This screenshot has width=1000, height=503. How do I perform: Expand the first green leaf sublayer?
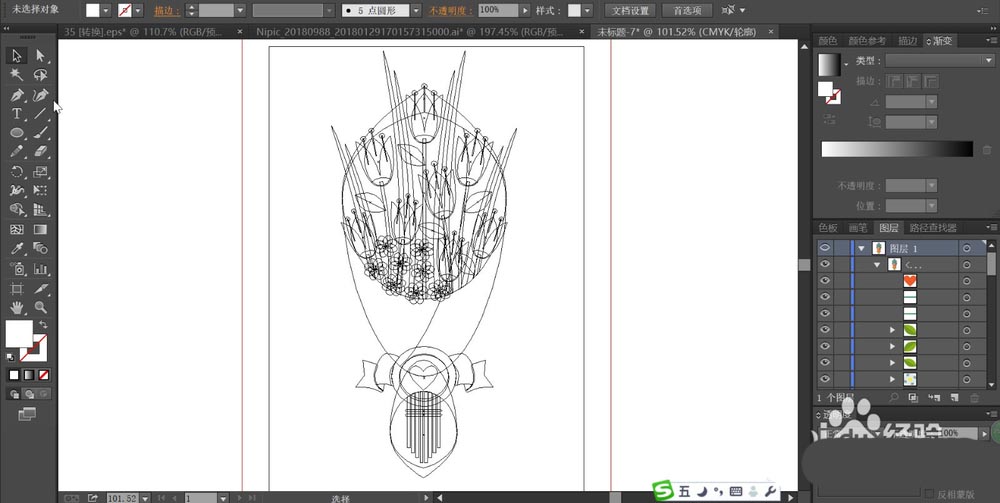click(x=893, y=330)
